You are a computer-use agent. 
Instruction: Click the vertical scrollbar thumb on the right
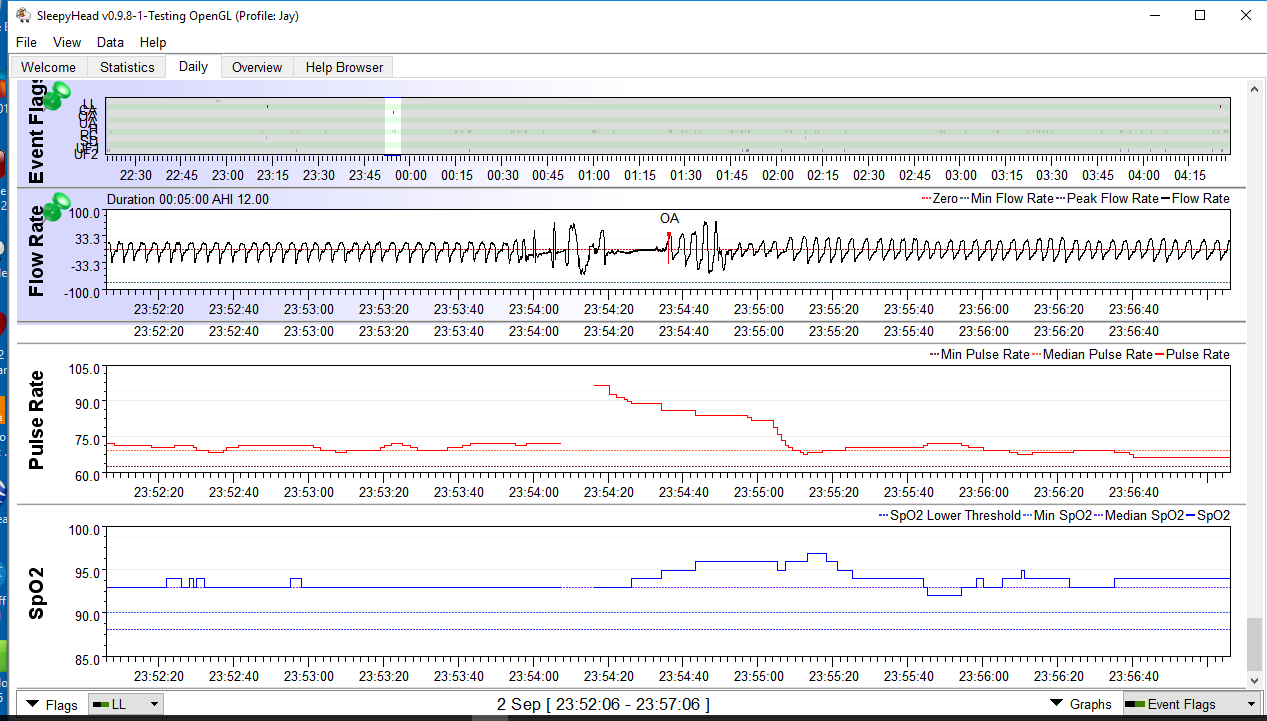click(x=1254, y=645)
